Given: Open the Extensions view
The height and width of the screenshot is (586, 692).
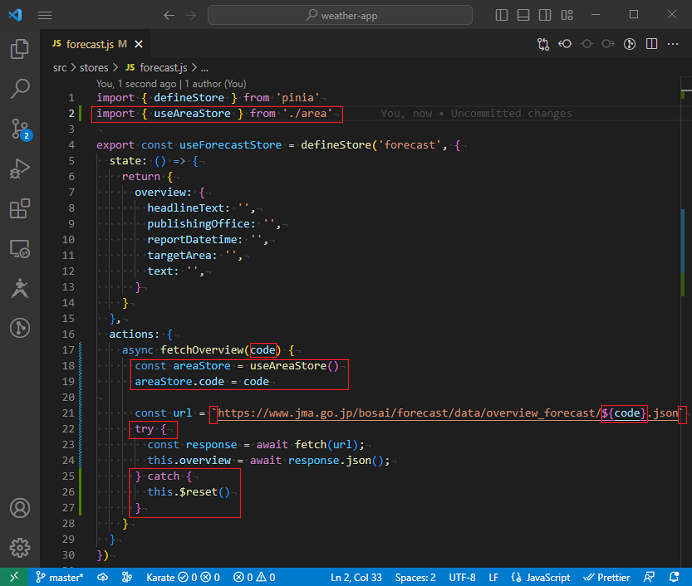Looking at the screenshot, I should pyautogui.click(x=20, y=208).
